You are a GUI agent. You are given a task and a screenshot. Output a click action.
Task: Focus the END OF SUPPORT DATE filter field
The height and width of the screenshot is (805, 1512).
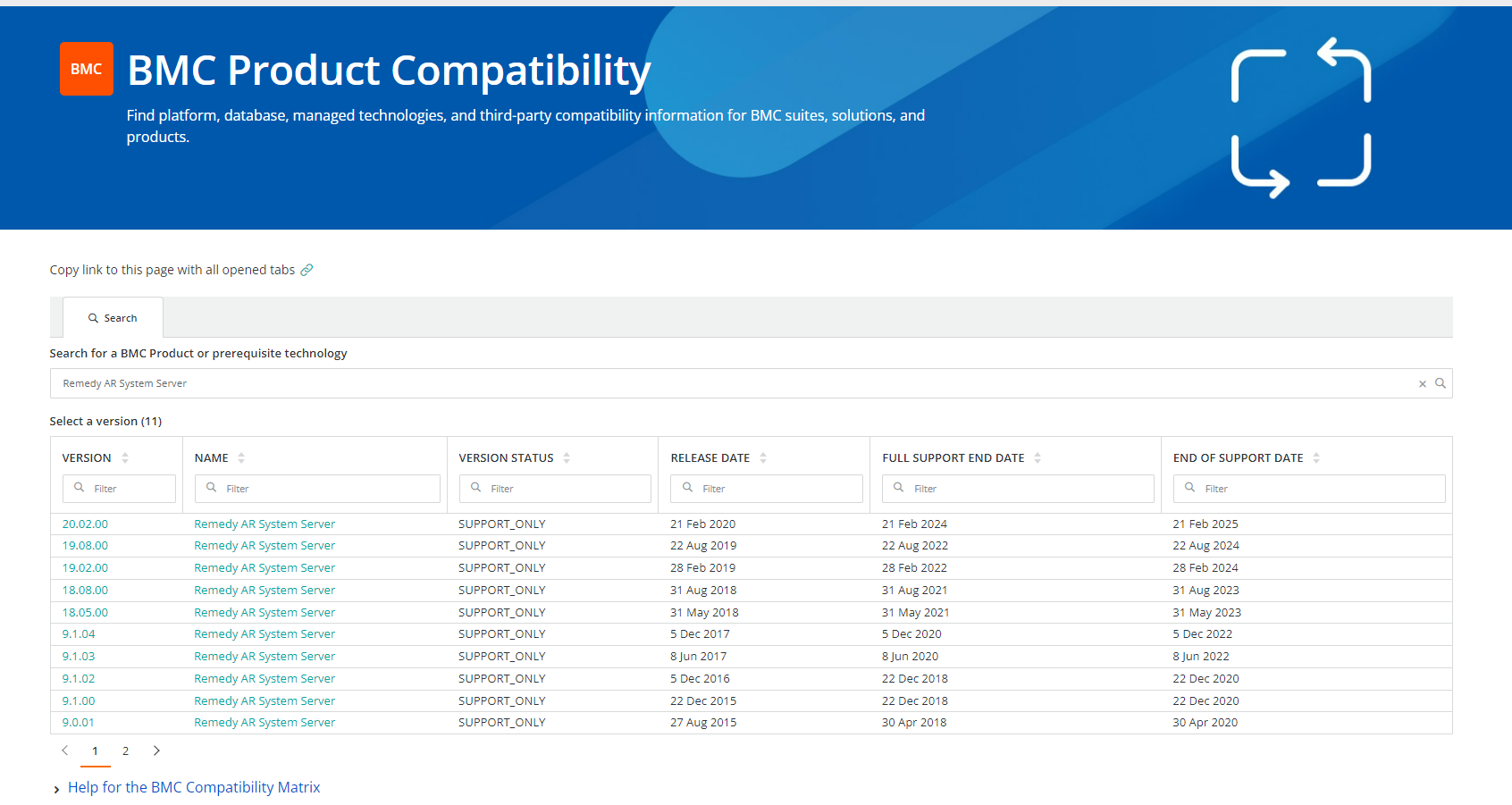click(x=1309, y=489)
